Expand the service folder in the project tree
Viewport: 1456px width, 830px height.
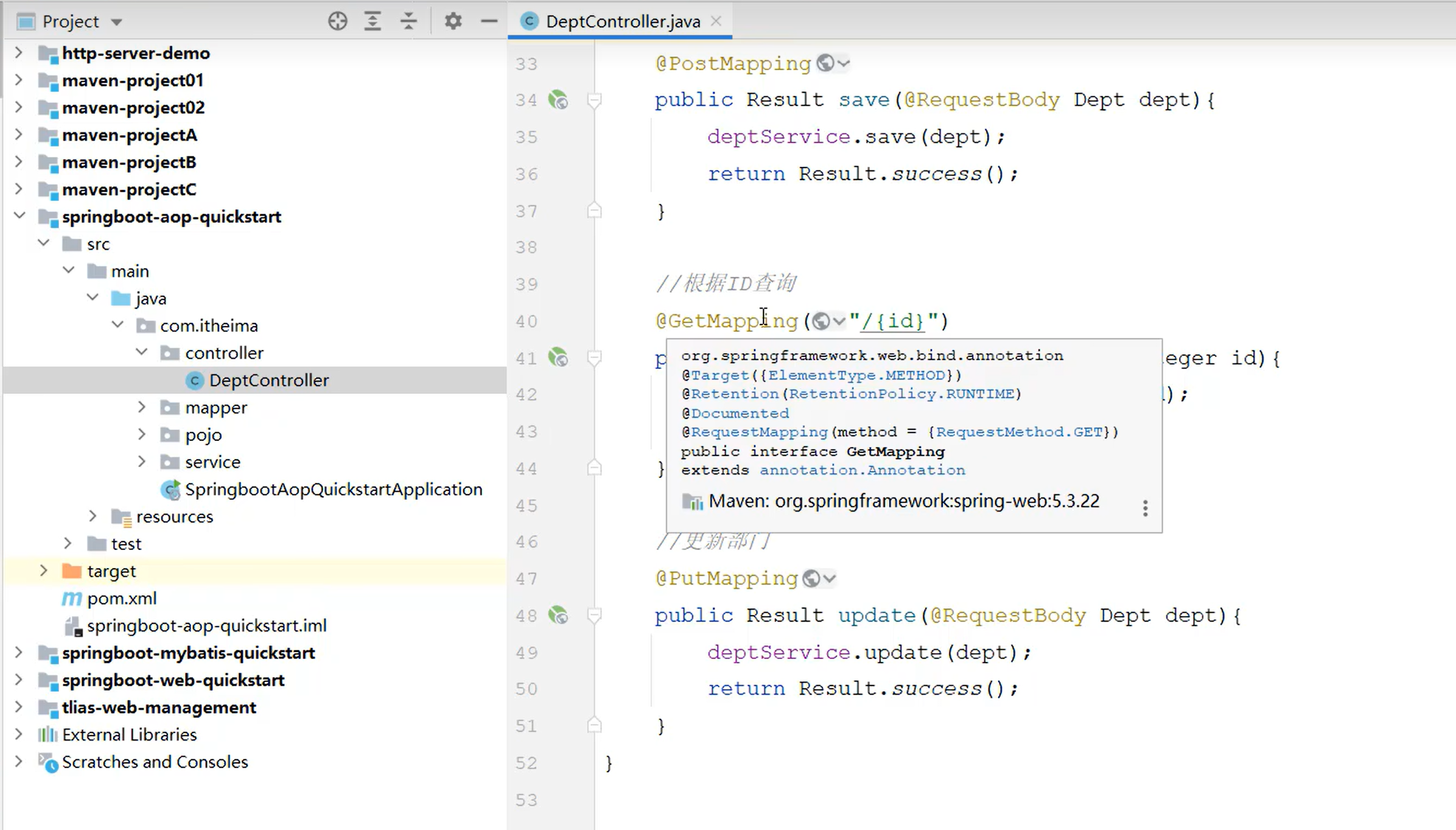pyautogui.click(x=141, y=462)
